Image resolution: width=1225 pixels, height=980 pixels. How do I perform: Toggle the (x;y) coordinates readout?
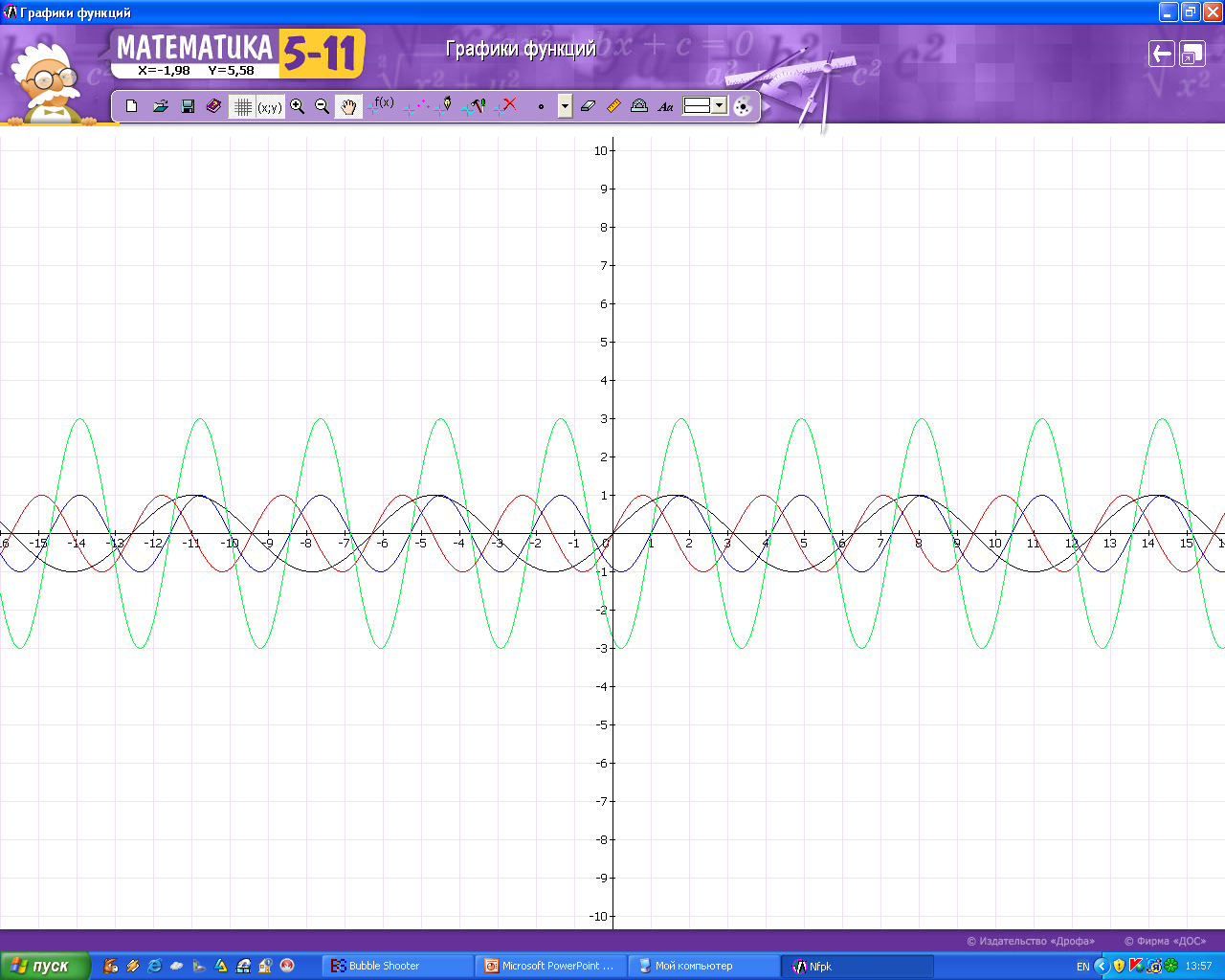click(x=270, y=107)
